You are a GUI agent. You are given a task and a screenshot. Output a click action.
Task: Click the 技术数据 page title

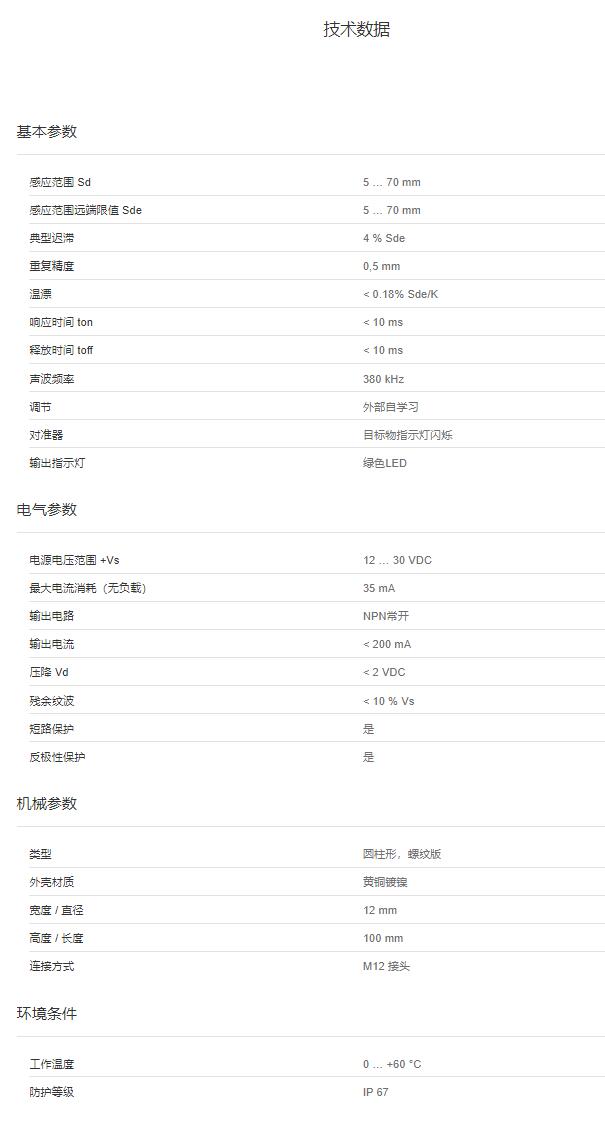[x=356, y=29]
